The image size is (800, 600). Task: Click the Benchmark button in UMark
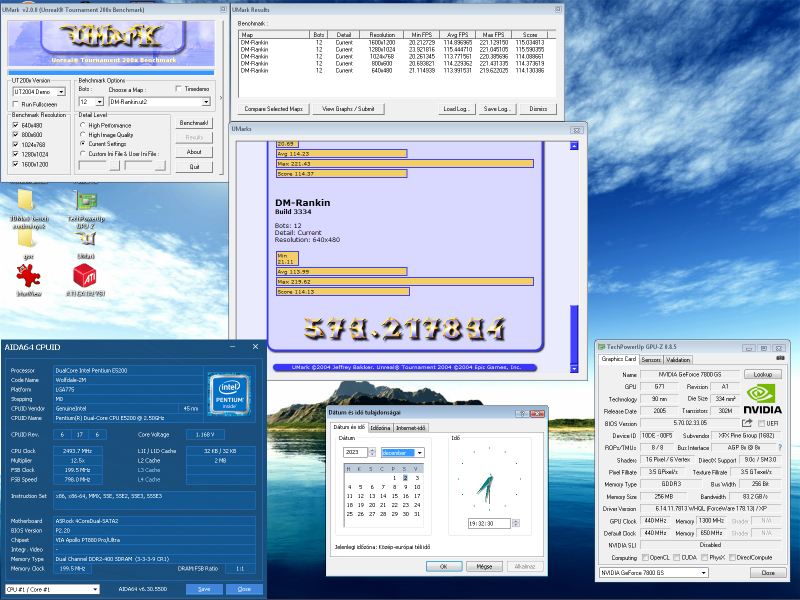pos(194,123)
